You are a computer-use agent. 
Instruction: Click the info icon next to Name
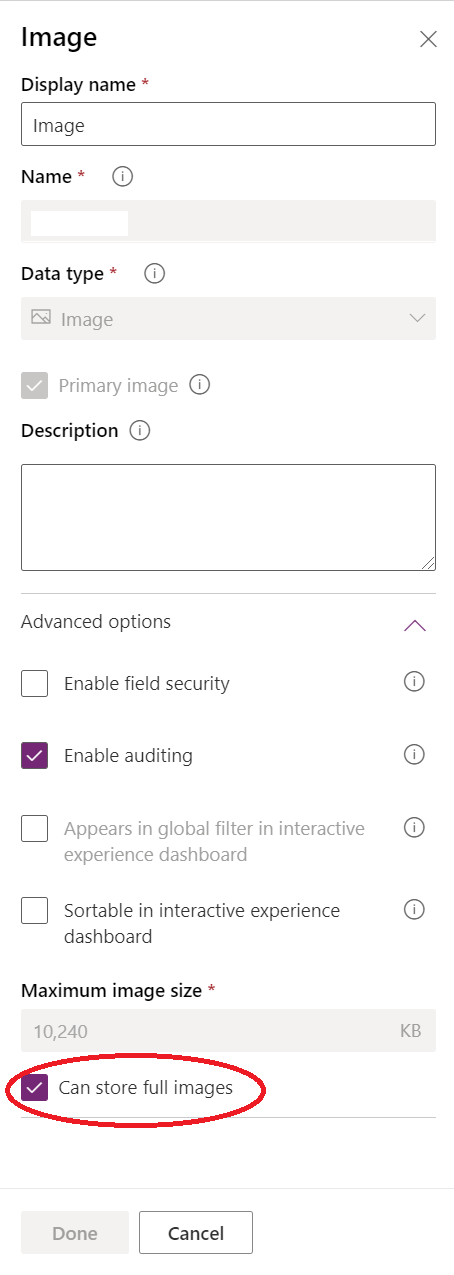[123, 177]
